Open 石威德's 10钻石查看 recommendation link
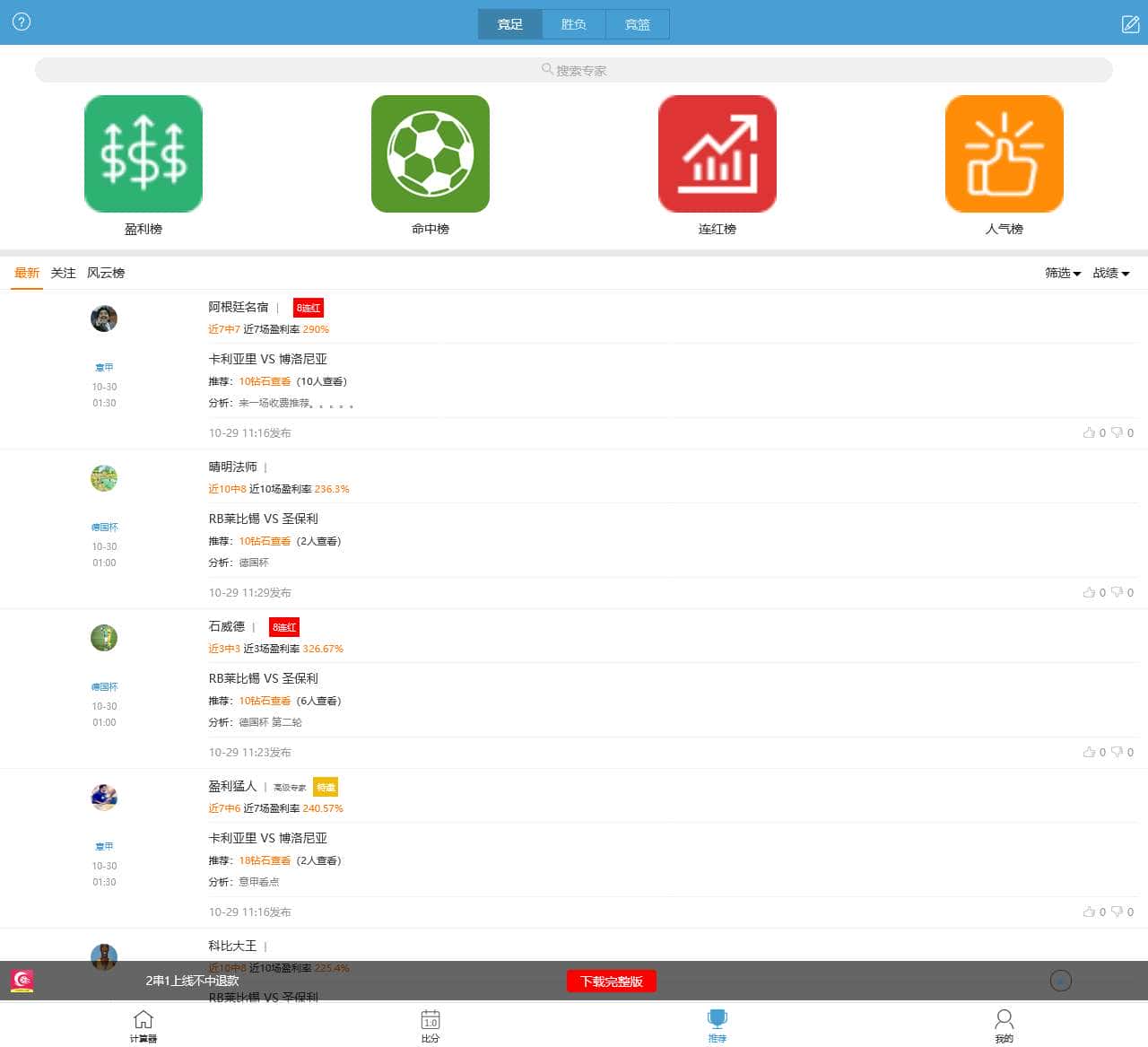 coord(265,701)
